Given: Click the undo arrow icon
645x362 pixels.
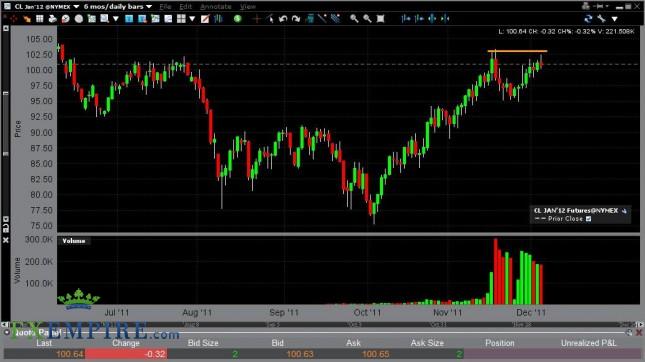Looking at the screenshot, I should point(283,19).
